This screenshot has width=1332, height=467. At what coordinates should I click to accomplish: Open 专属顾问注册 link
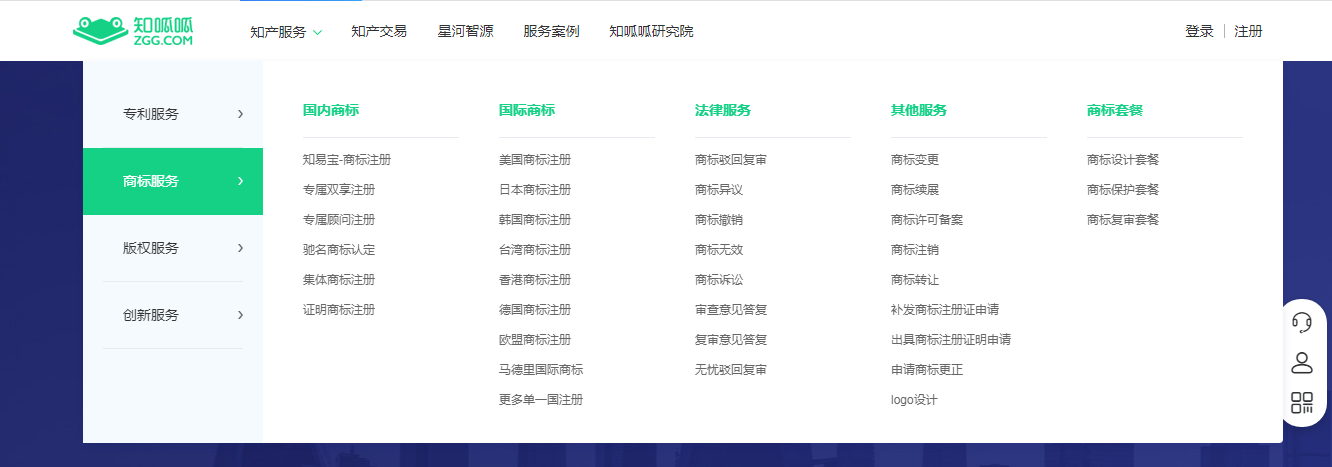[x=339, y=220]
